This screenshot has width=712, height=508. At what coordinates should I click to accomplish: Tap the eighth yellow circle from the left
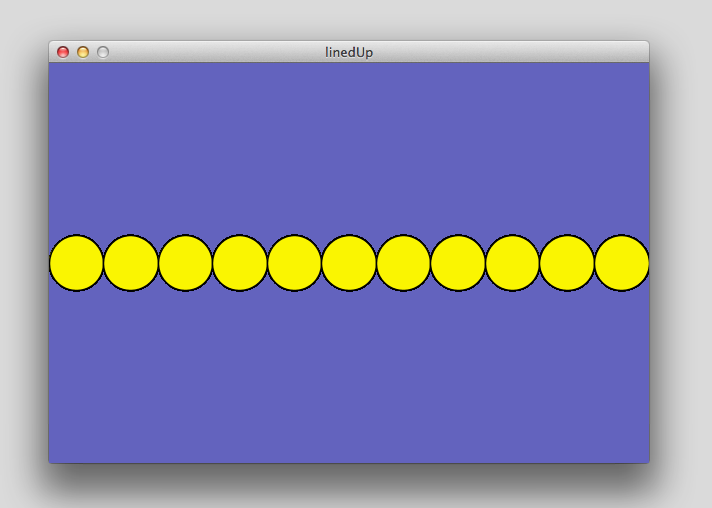tap(458, 263)
